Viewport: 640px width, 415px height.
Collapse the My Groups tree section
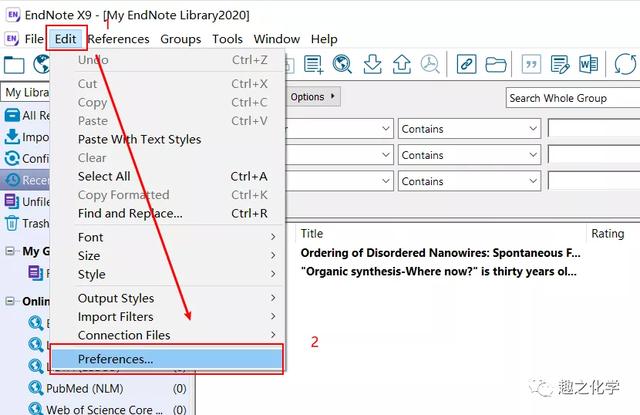10,251
